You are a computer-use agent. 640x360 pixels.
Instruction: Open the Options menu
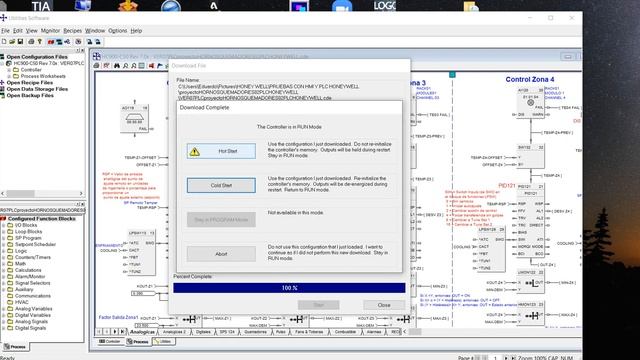[x=118, y=31]
